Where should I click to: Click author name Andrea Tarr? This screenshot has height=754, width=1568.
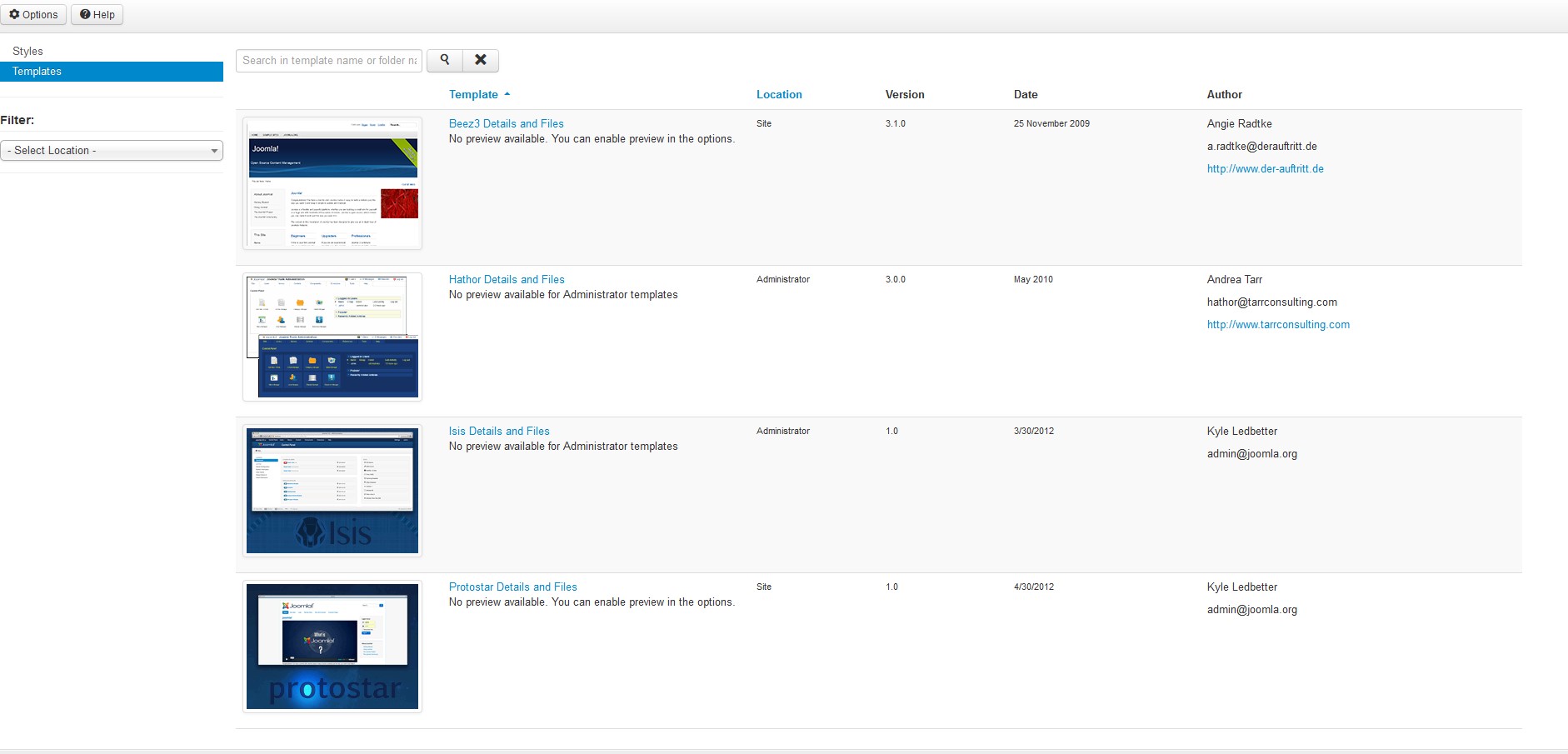click(1235, 279)
